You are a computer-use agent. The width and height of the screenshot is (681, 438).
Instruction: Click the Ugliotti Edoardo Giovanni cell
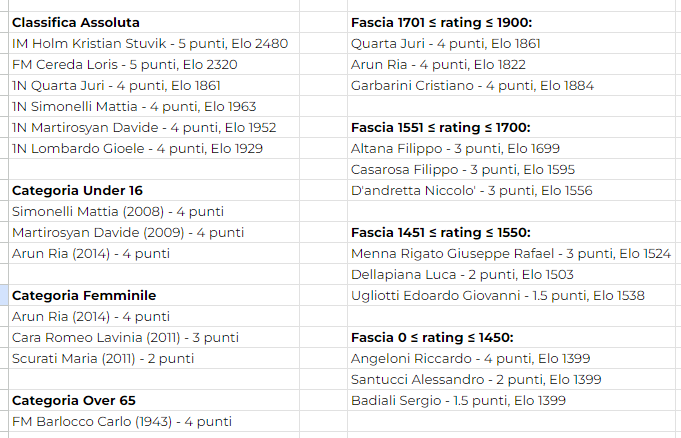coord(512,295)
